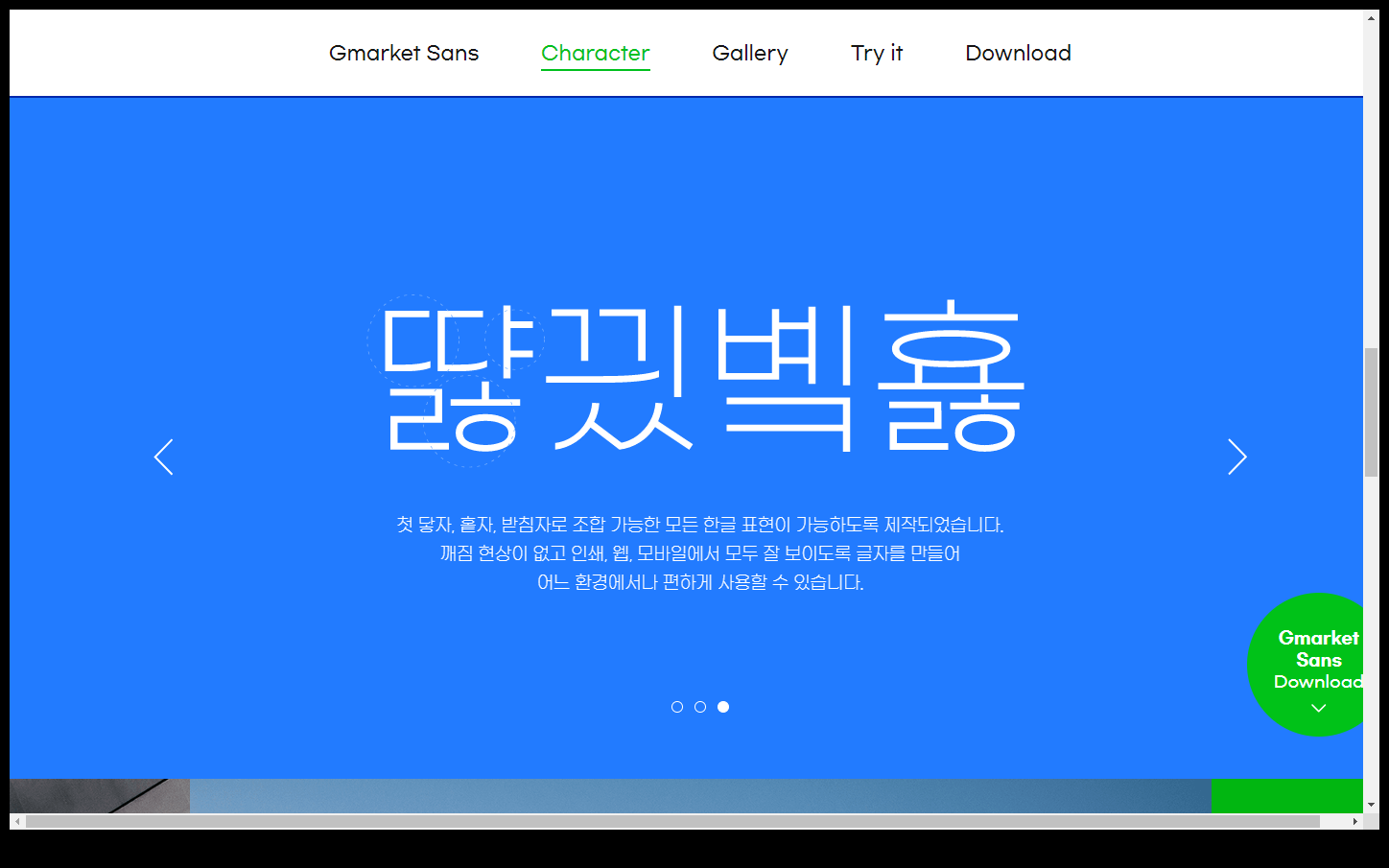Click the vertical scrollbar up arrow
1389x868 pixels.
pos(1371,17)
